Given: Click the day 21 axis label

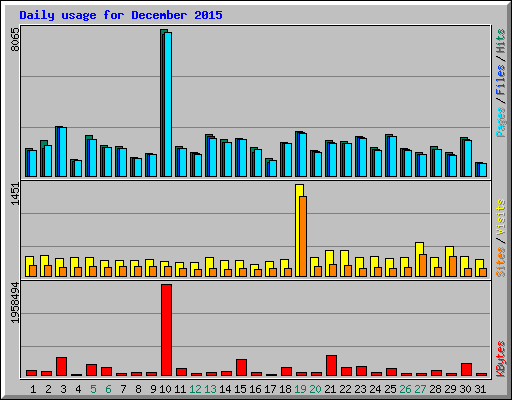Looking at the screenshot, I should [330, 389].
